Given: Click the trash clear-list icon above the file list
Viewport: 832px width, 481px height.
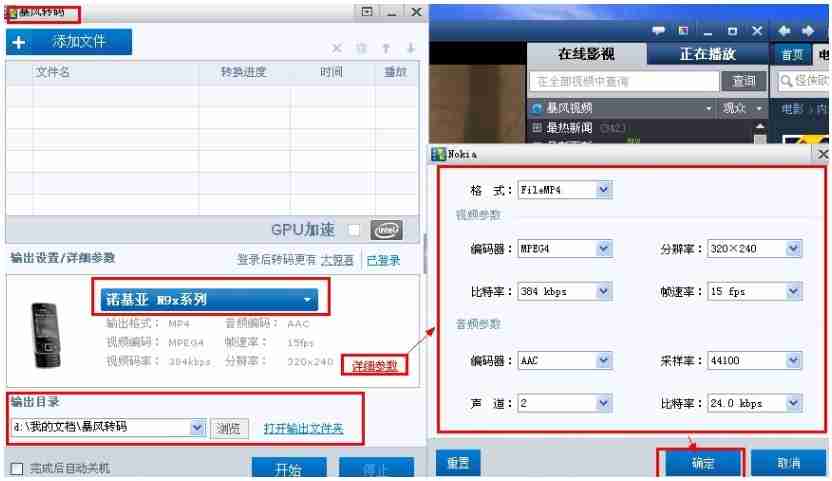Looking at the screenshot, I should click(x=361, y=48).
